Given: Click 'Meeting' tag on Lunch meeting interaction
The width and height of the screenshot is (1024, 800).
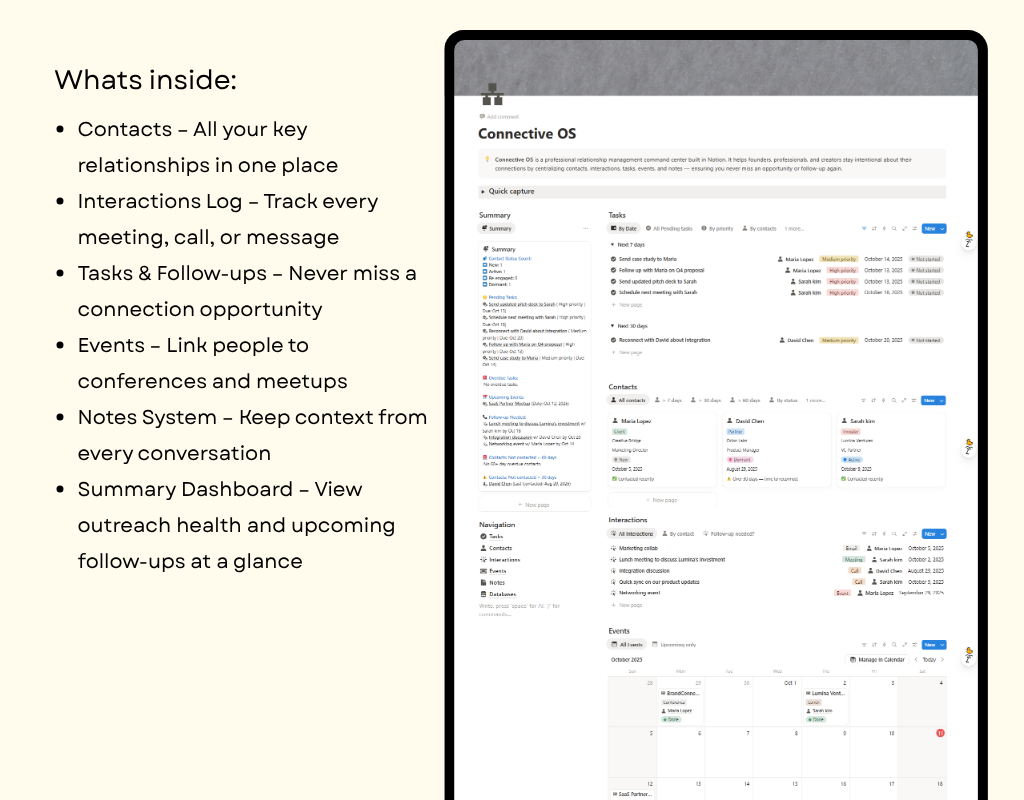Looking at the screenshot, I should [853, 560].
